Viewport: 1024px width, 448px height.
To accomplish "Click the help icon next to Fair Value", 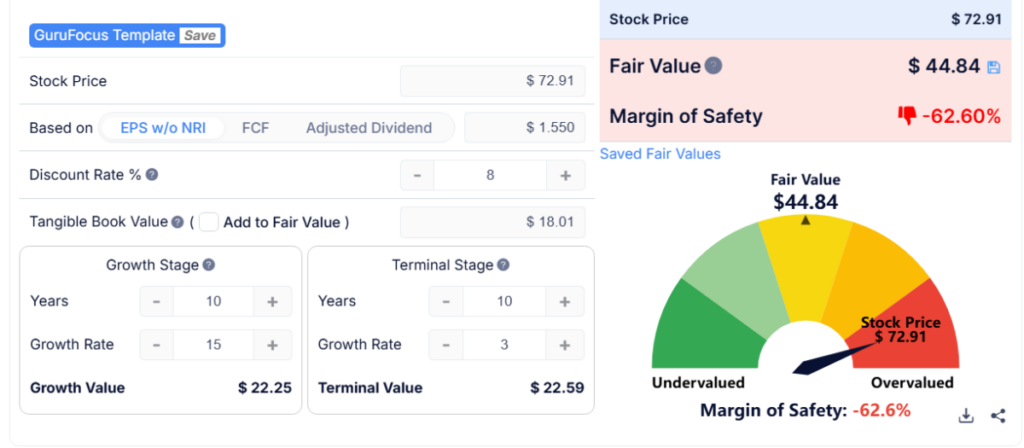I will 713,66.
